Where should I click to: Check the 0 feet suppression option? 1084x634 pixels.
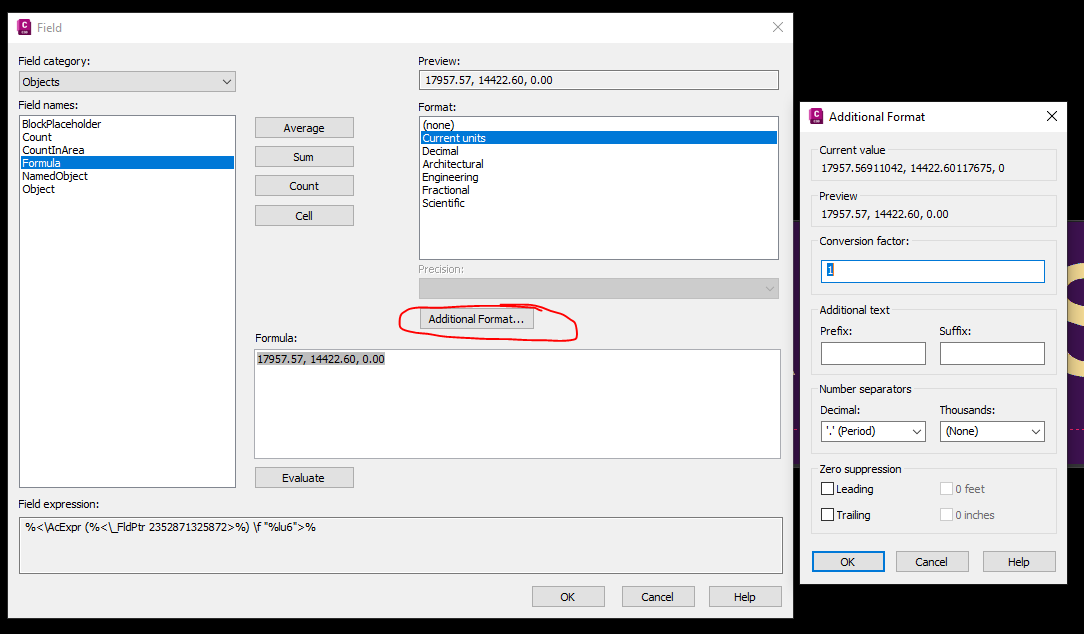point(945,489)
